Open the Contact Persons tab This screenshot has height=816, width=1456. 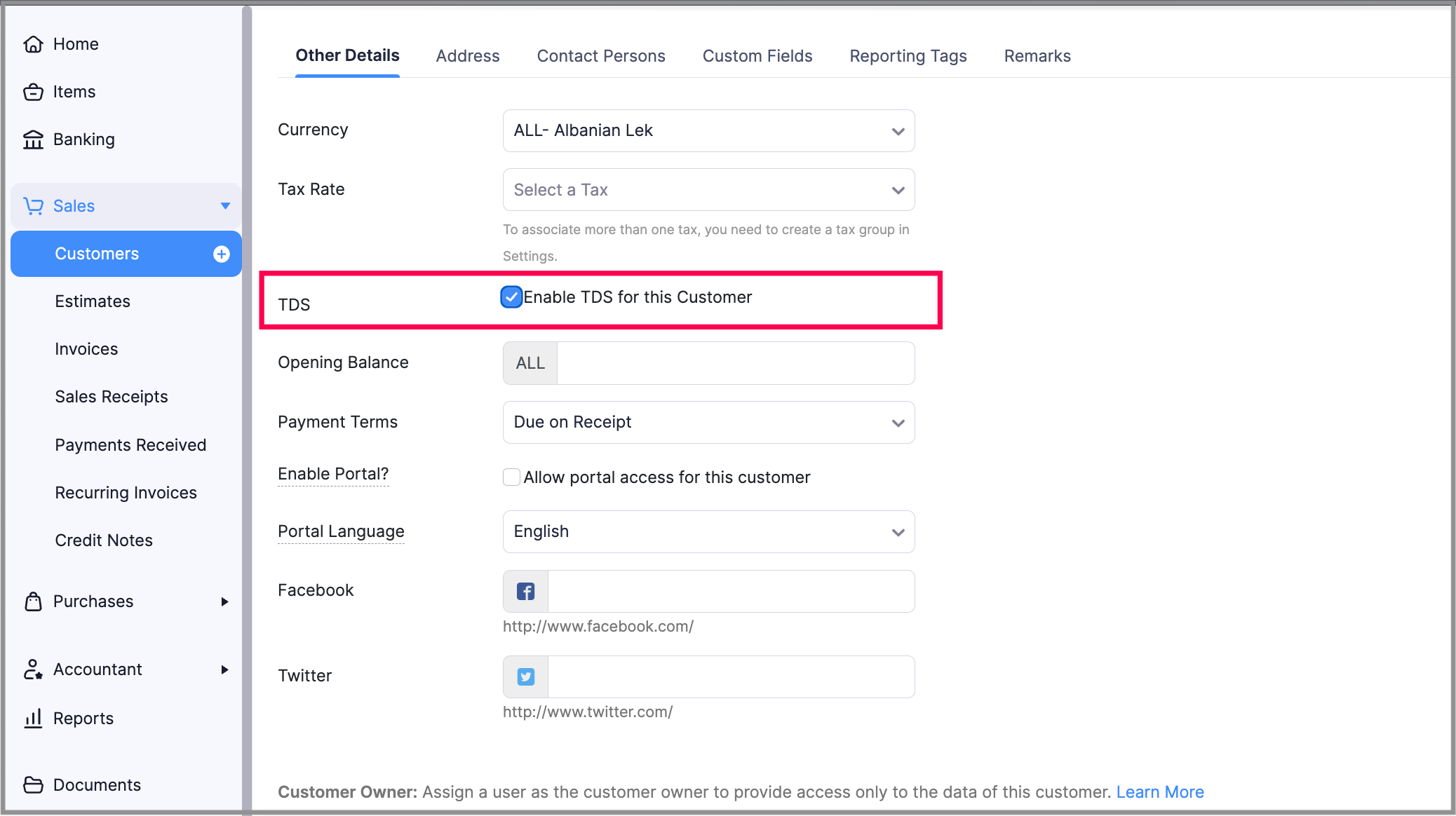tap(601, 56)
